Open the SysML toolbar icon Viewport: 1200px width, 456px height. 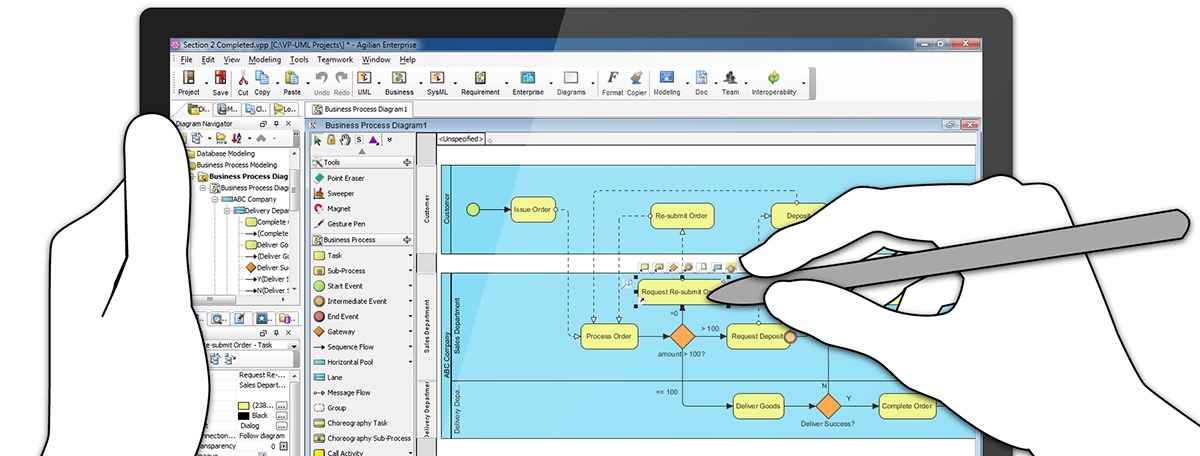coord(437,82)
